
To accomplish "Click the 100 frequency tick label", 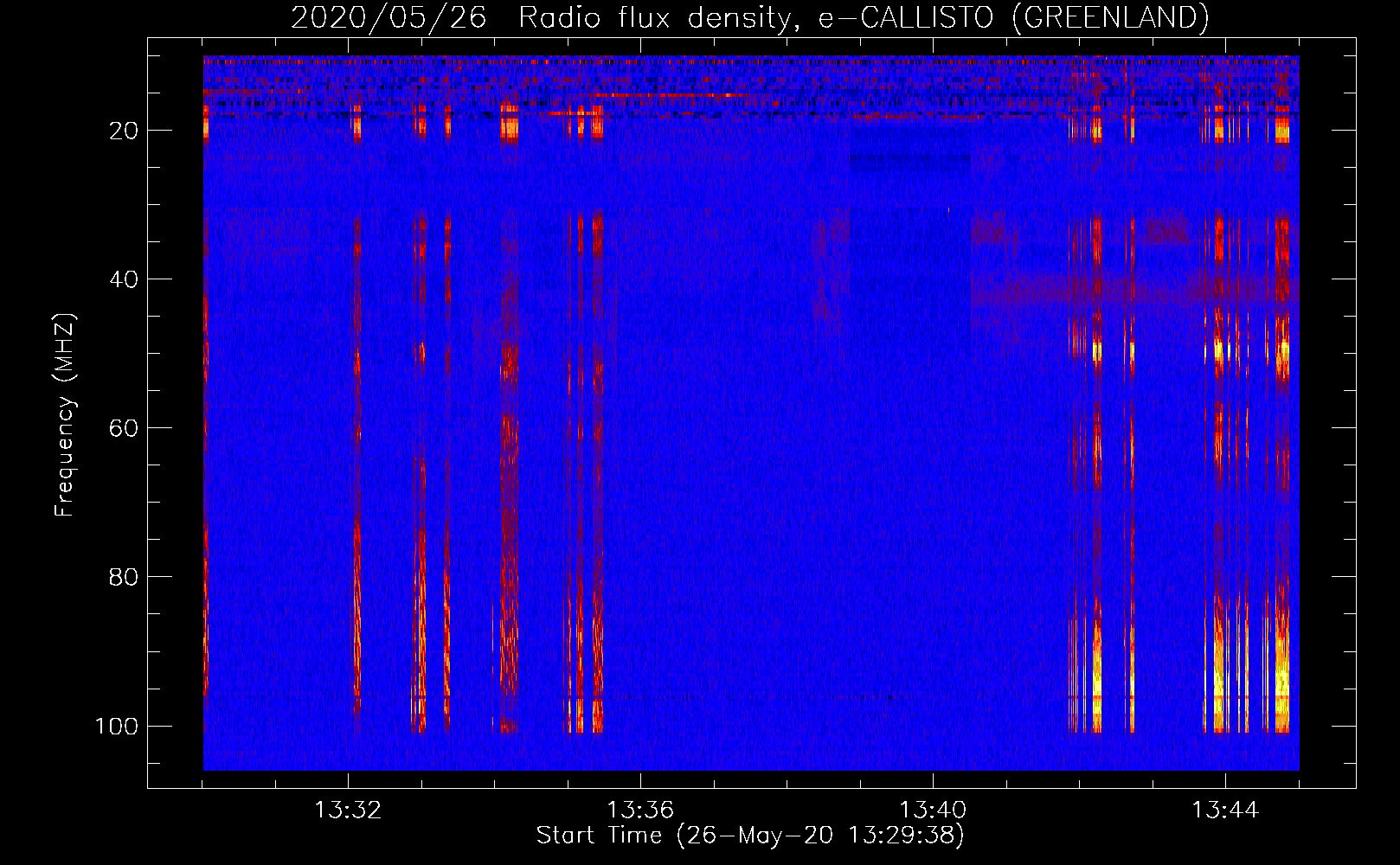I will [117, 726].
